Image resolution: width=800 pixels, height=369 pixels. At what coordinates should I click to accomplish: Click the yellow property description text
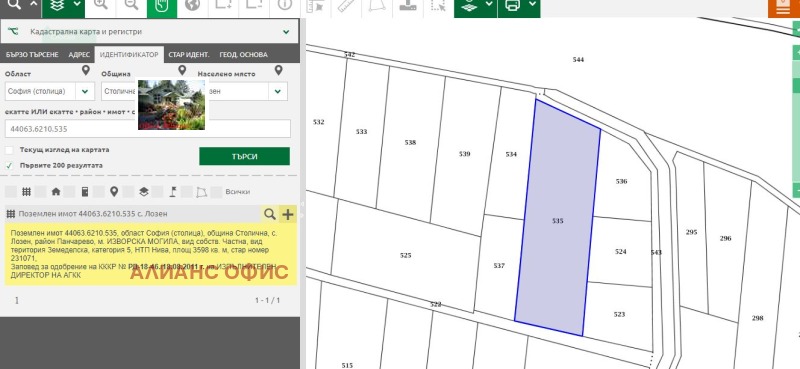151,254
